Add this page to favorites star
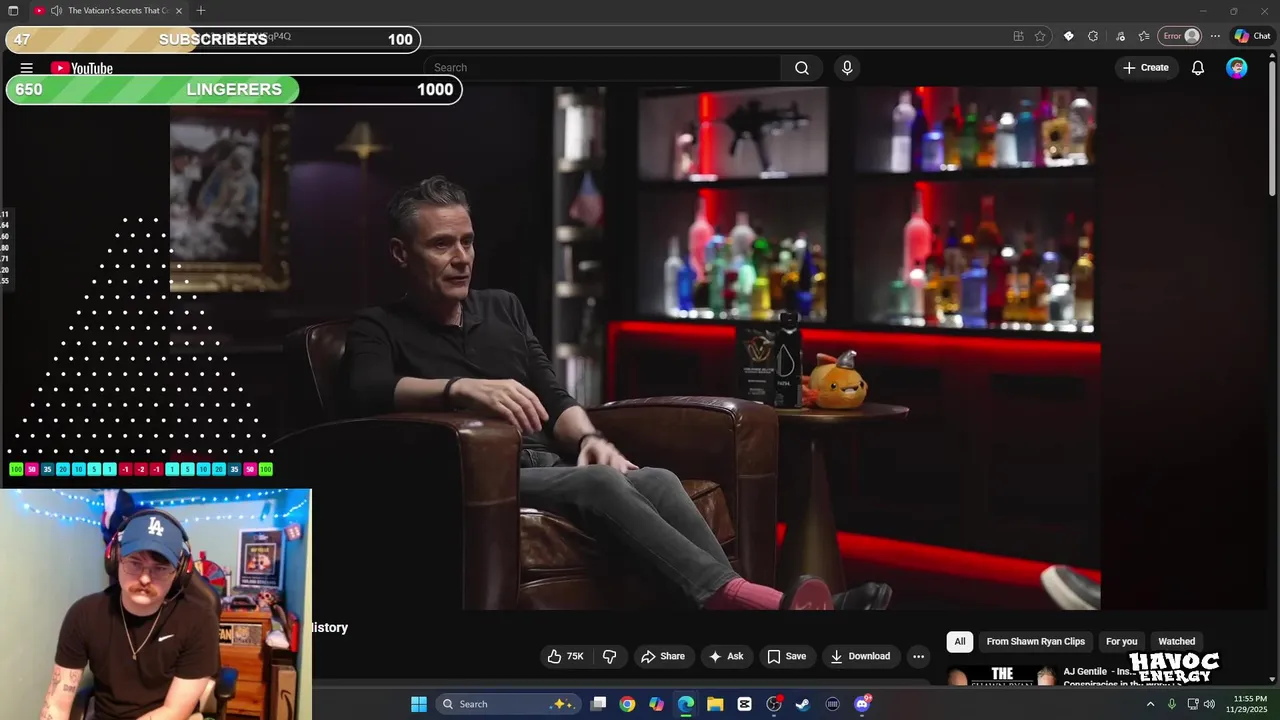 (x=1040, y=36)
